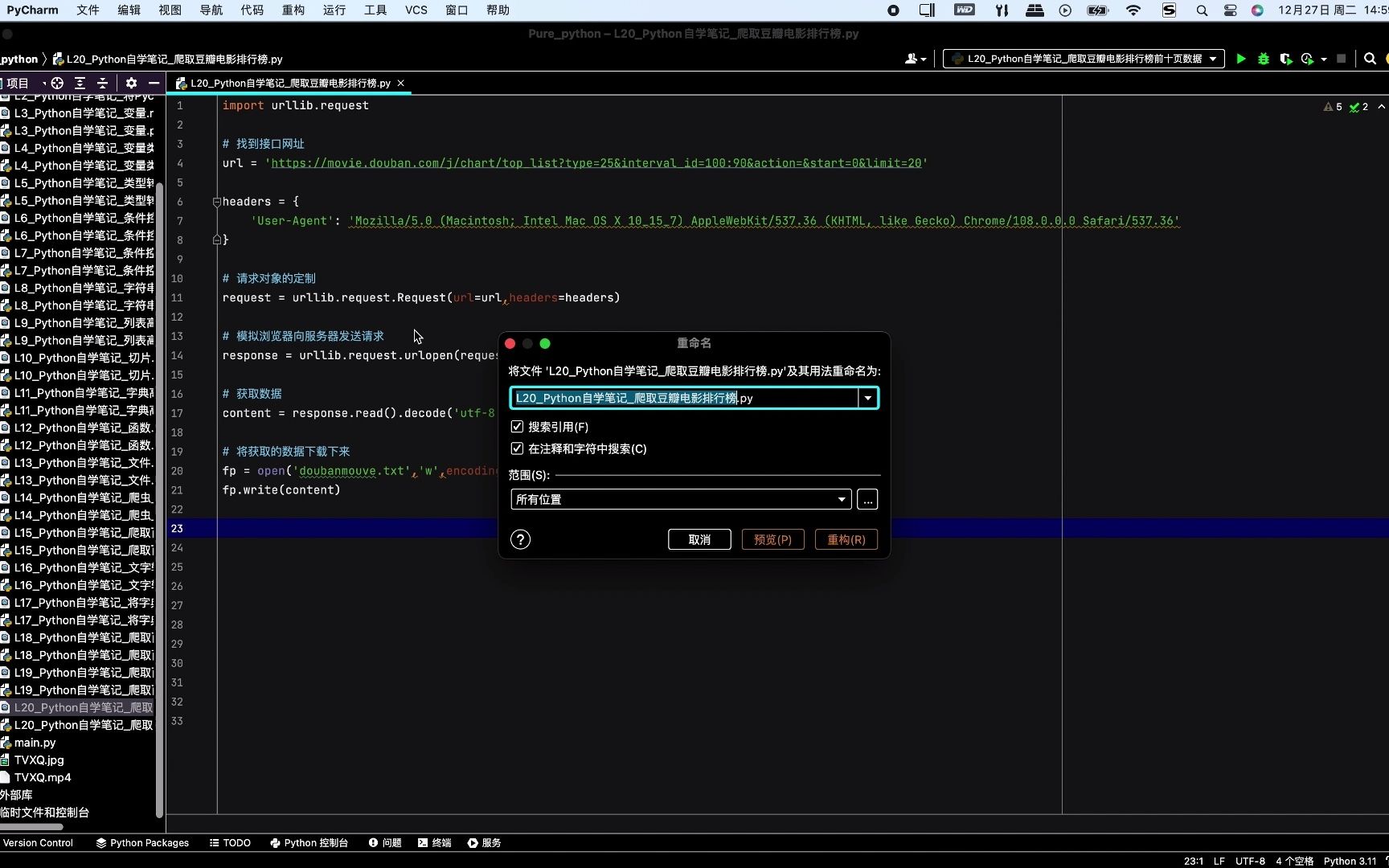Select TVXQ.mp4 in the project tree
Image resolution: width=1389 pixels, height=868 pixels.
click(x=43, y=778)
